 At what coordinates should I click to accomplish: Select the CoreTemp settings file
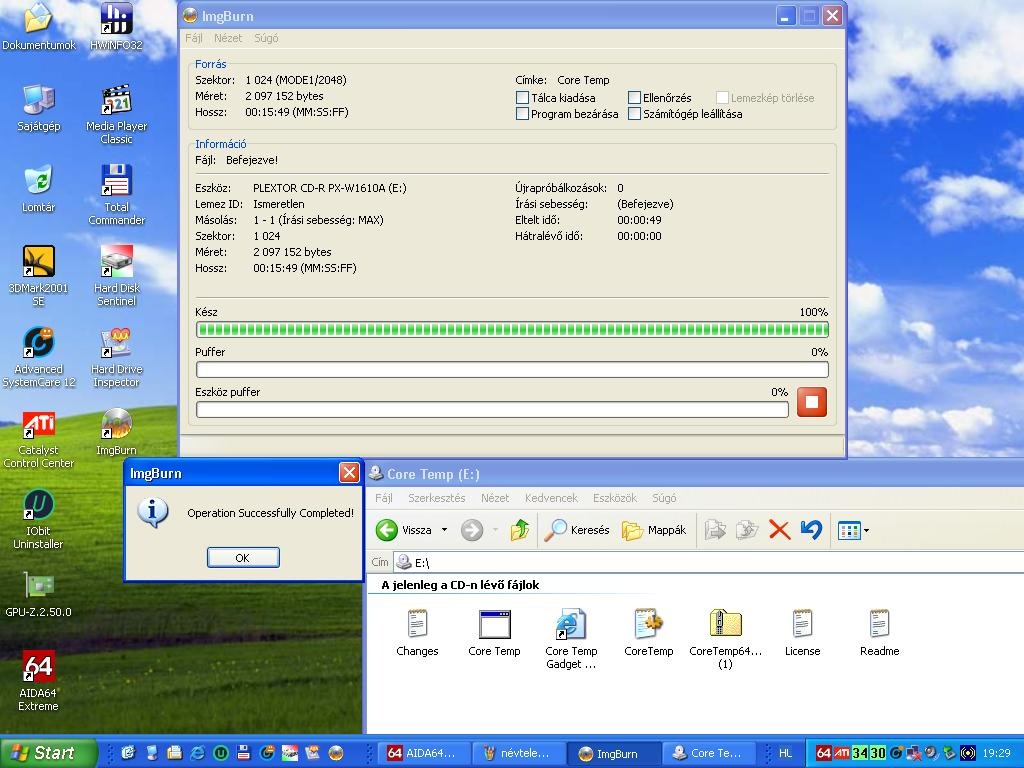(x=648, y=633)
